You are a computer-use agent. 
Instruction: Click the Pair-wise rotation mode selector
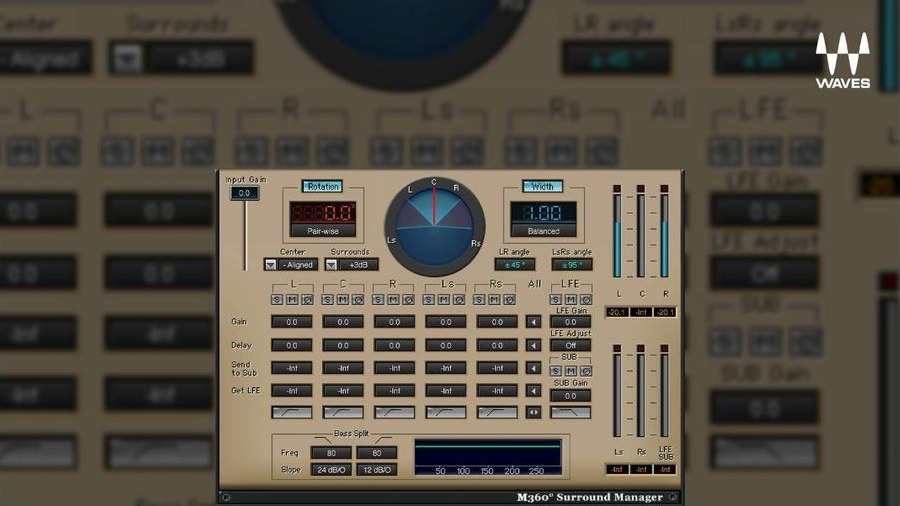click(323, 231)
